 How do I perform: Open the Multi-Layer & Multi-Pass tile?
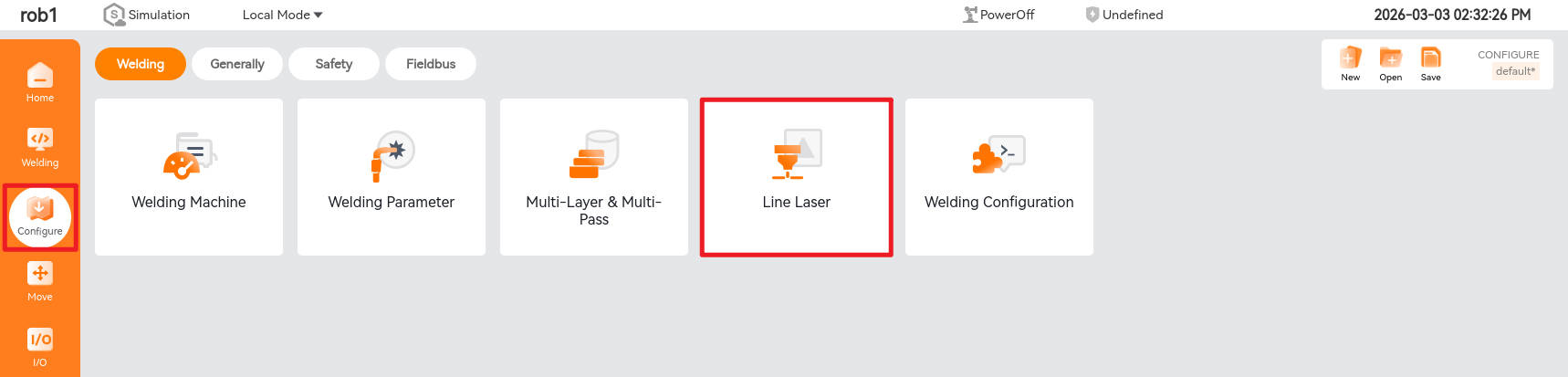594,177
